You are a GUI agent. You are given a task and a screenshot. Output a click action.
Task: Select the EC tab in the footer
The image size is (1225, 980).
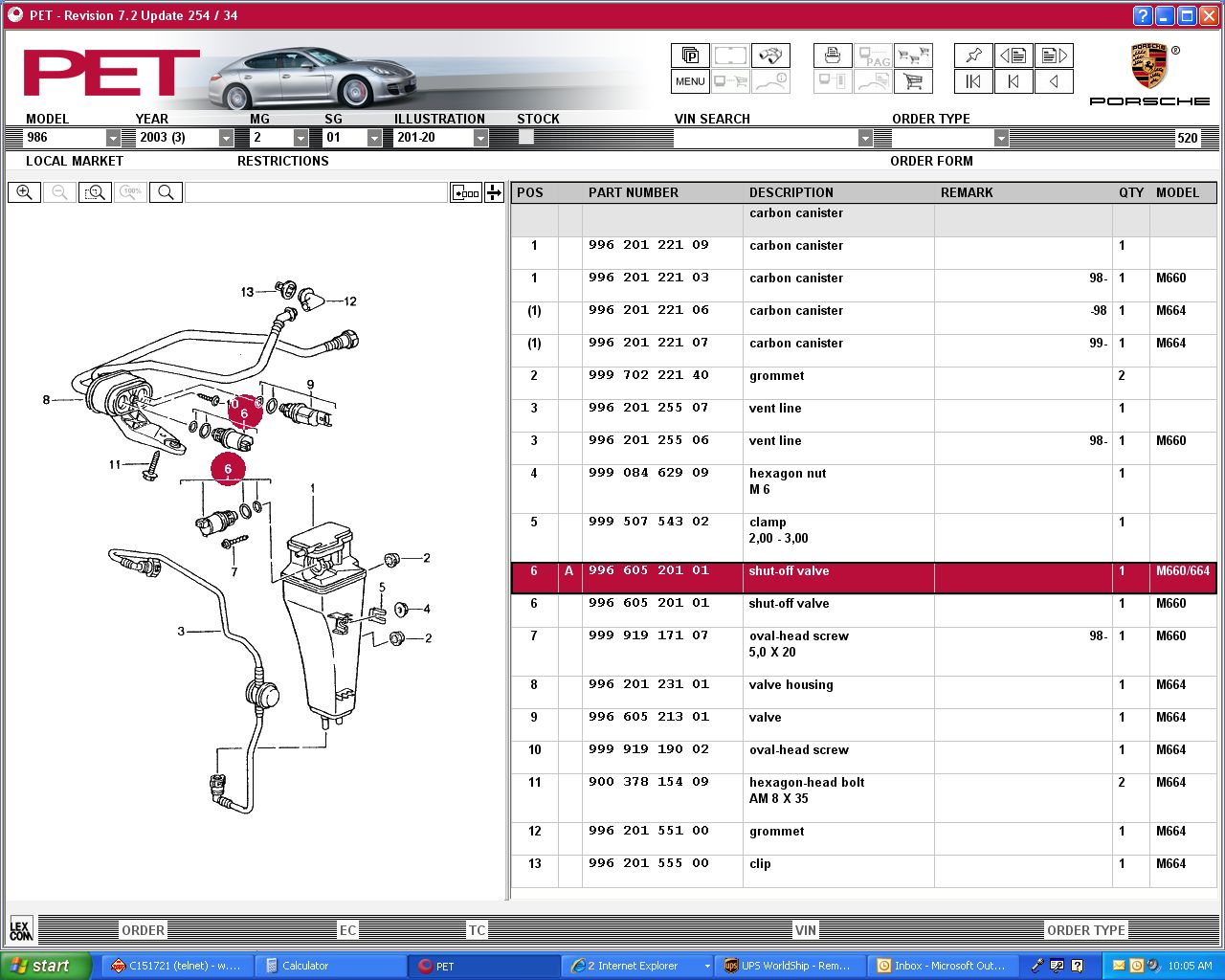click(x=348, y=930)
